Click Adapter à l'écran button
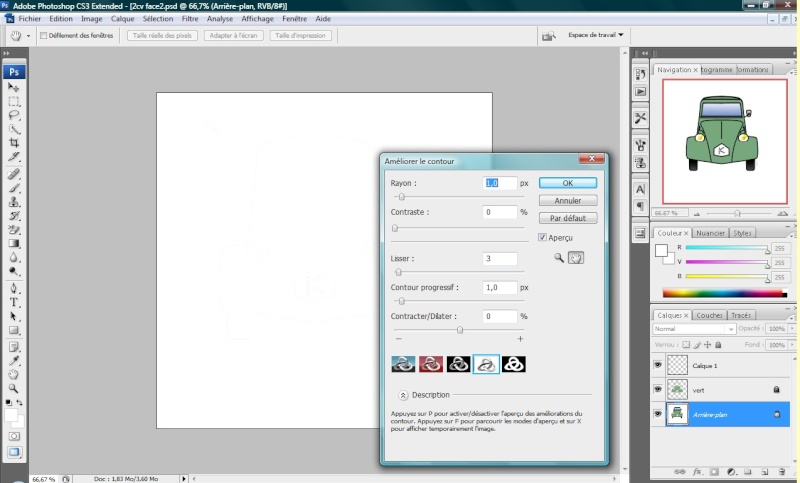800x483 pixels. point(234,36)
